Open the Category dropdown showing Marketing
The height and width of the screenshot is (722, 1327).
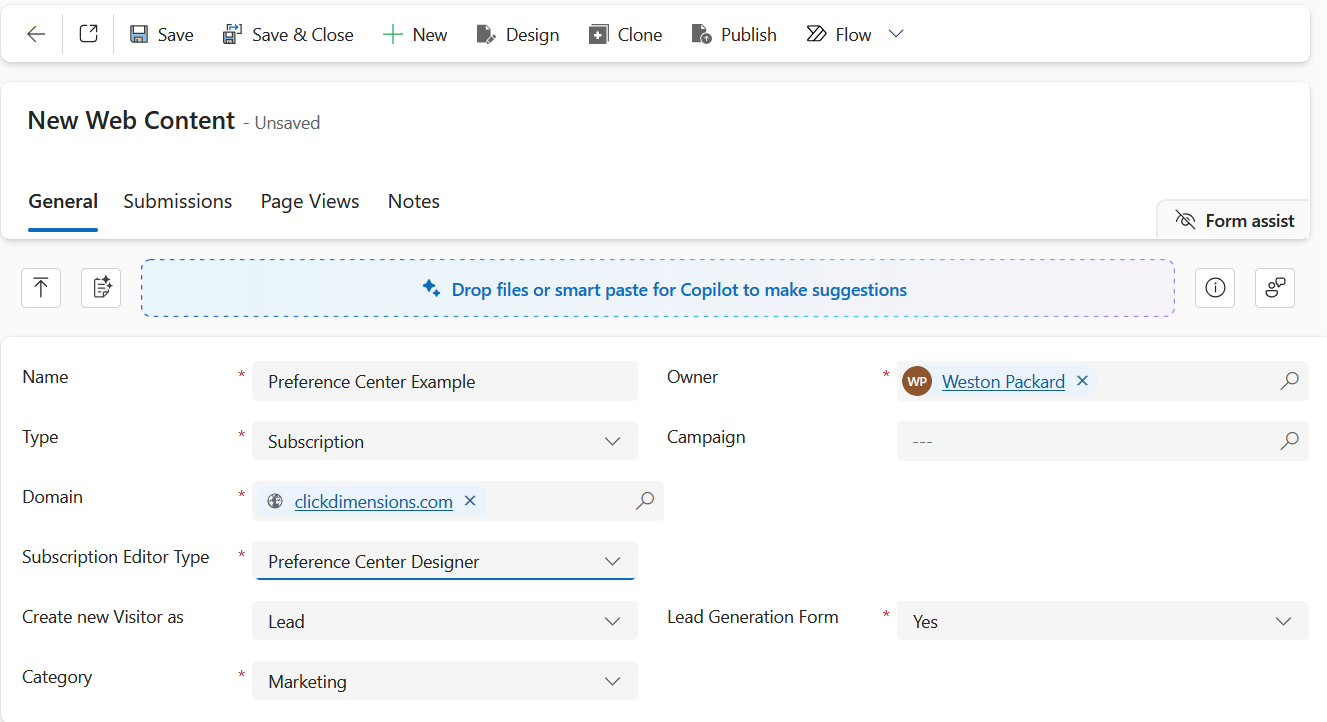pyautogui.click(x=445, y=681)
